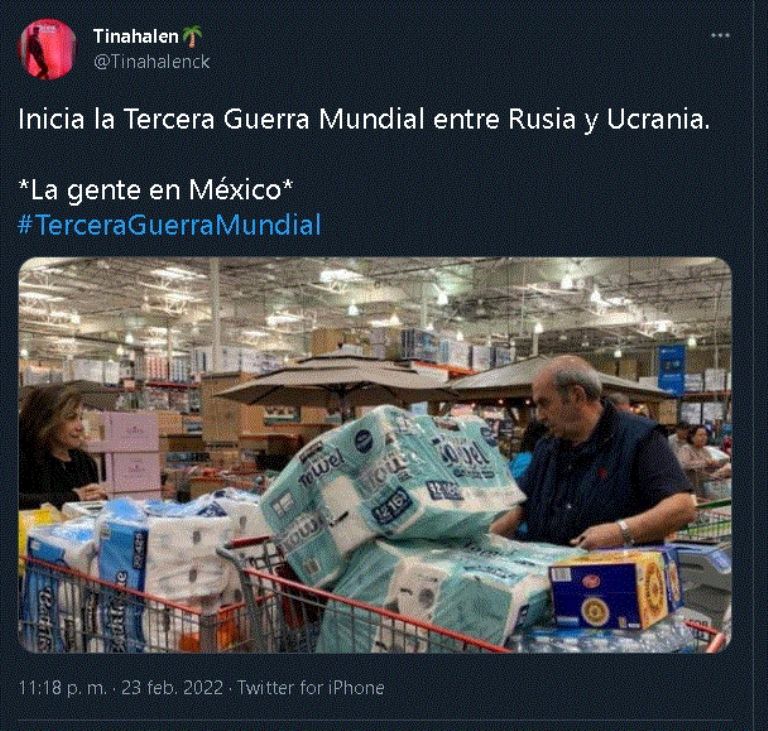The image size is (768, 731).
Task: Open Tinahalen's round profile avatar
Action: click(x=47, y=49)
